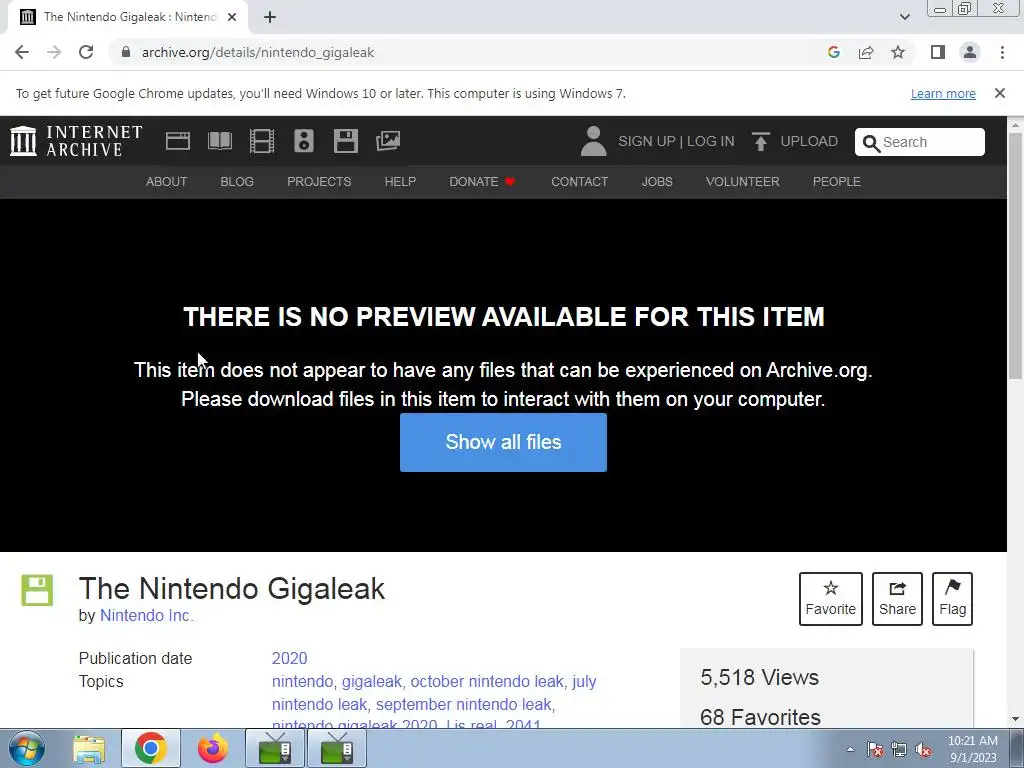
Task: Close the Nintendo Gigaleak tab
Action: [x=232, y=17]
